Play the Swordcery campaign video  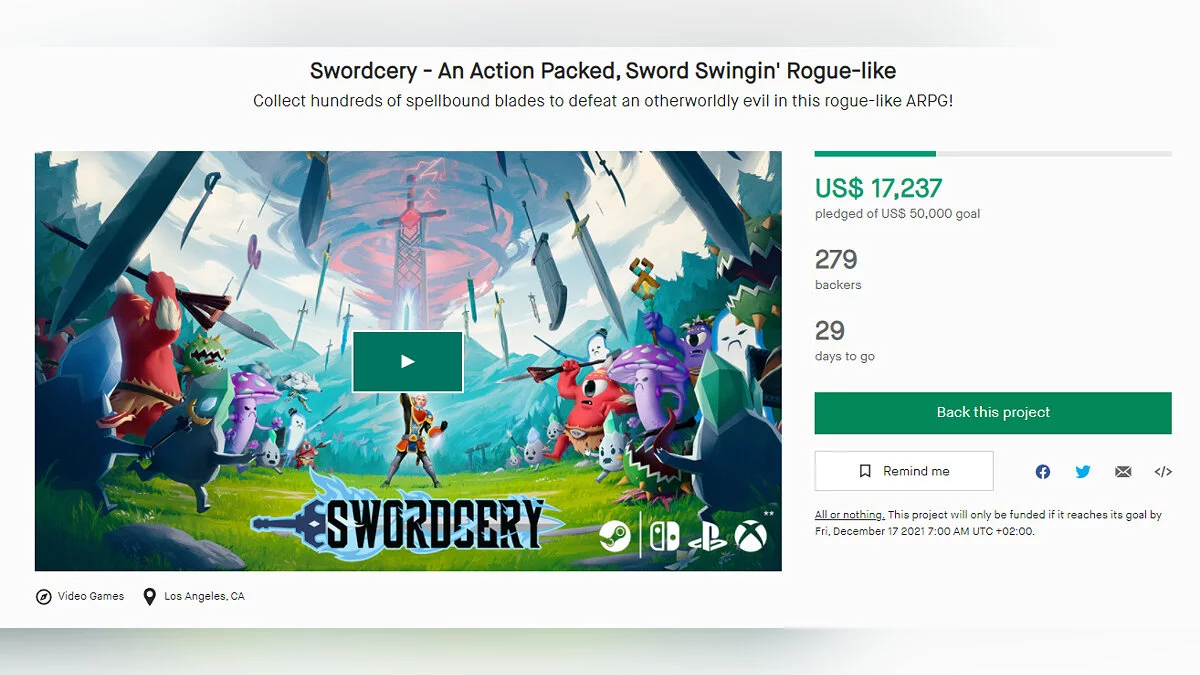click(x=407, y=361)
